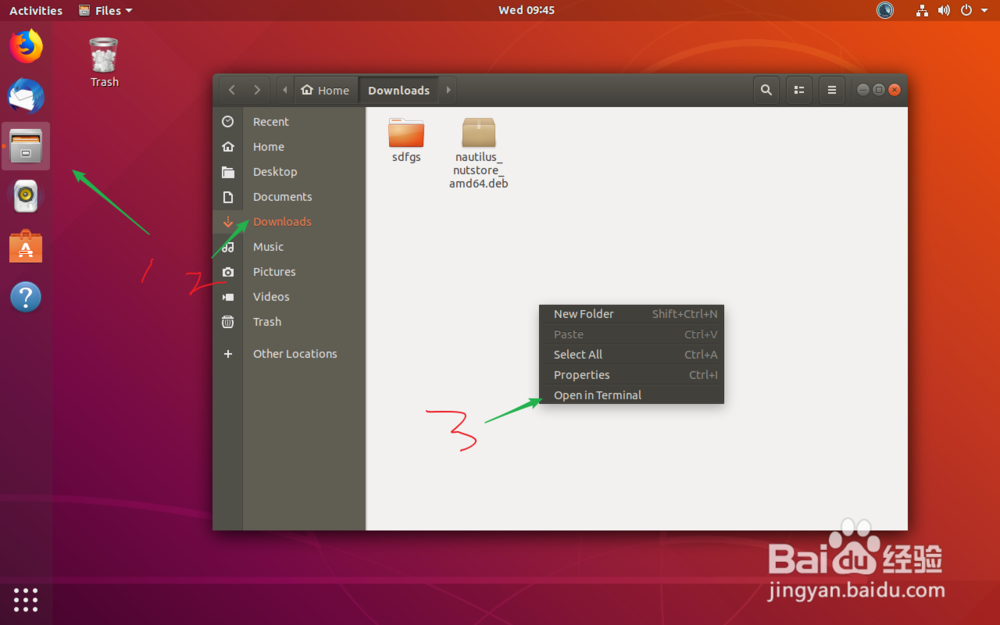Click the Home breadcrumb button
The image size is (1000, 625).
point(325,90)
